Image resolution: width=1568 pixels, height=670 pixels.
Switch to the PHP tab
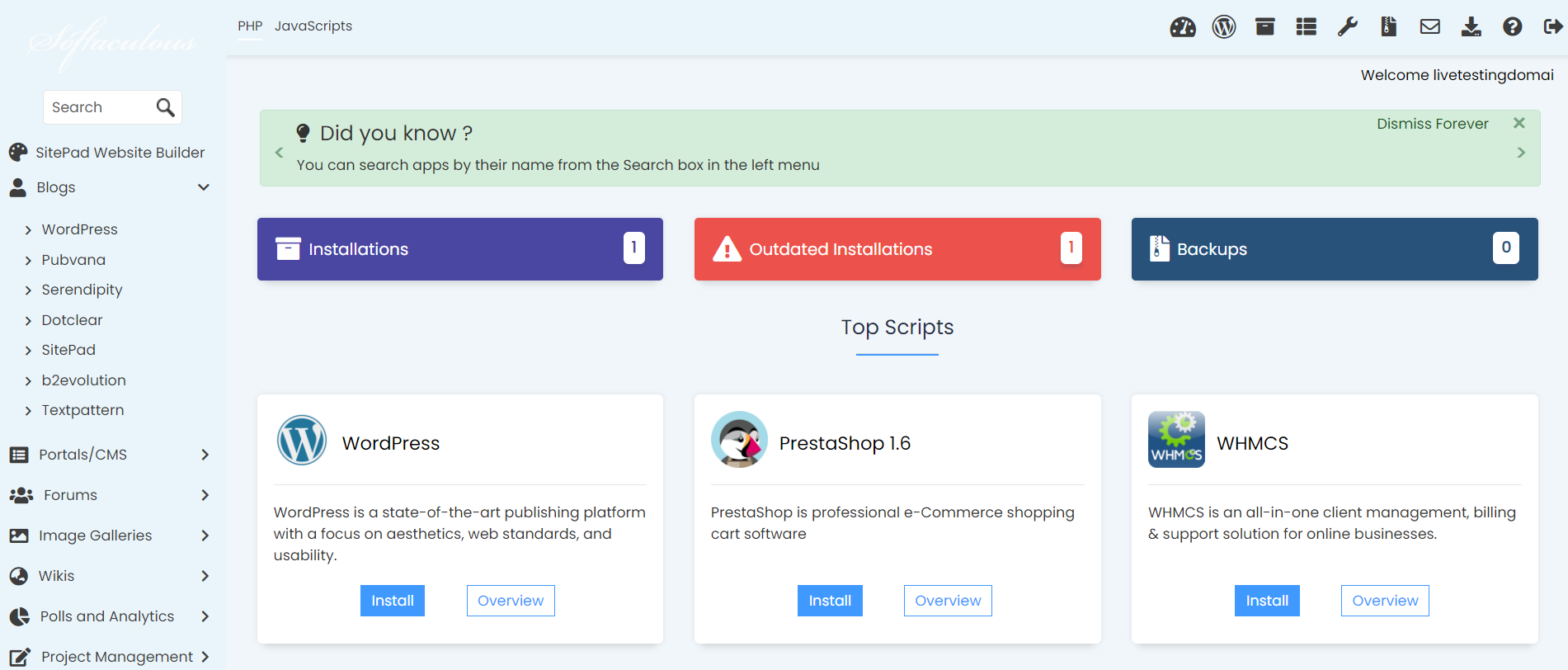coord(250,26)
